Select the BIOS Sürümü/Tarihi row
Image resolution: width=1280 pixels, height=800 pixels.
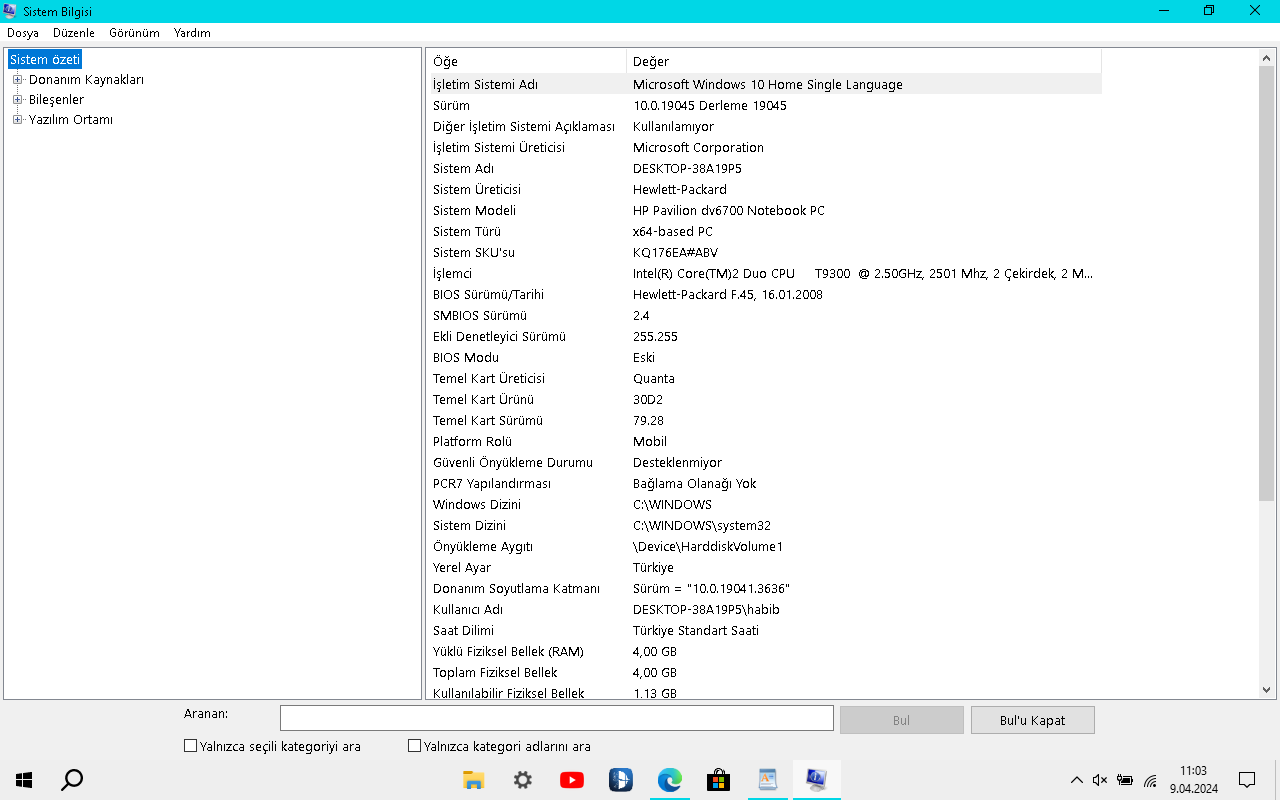pos(765,294)
